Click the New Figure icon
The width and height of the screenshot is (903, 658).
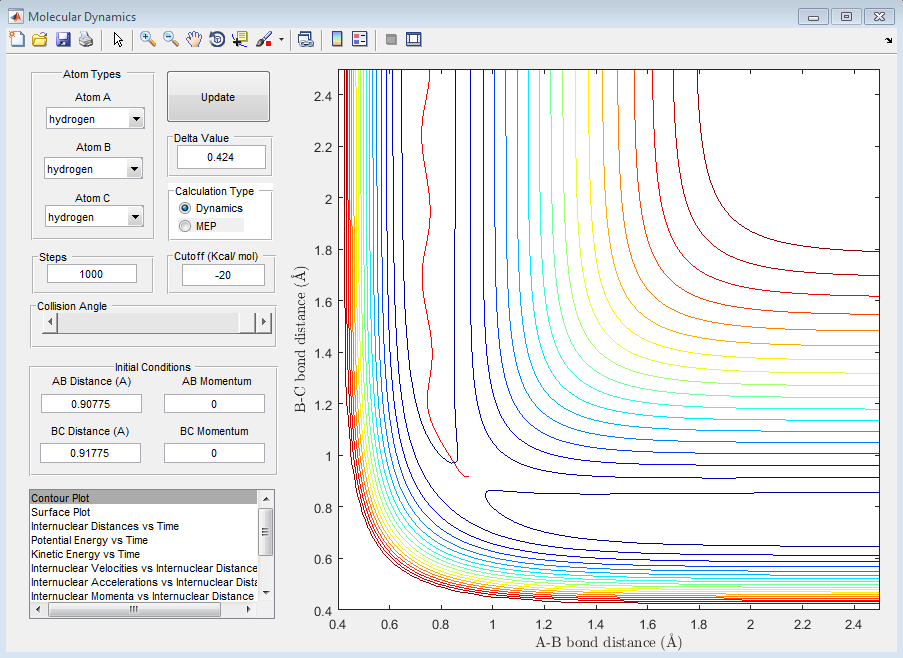tap(16, 39)
